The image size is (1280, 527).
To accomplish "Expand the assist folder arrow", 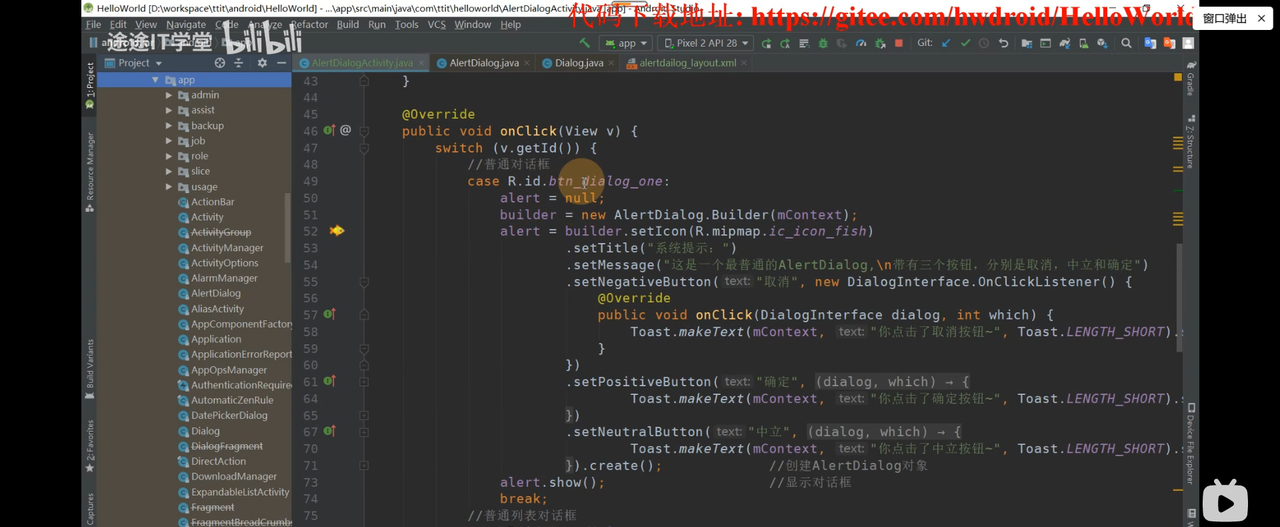I will click(x=169, y=110).
